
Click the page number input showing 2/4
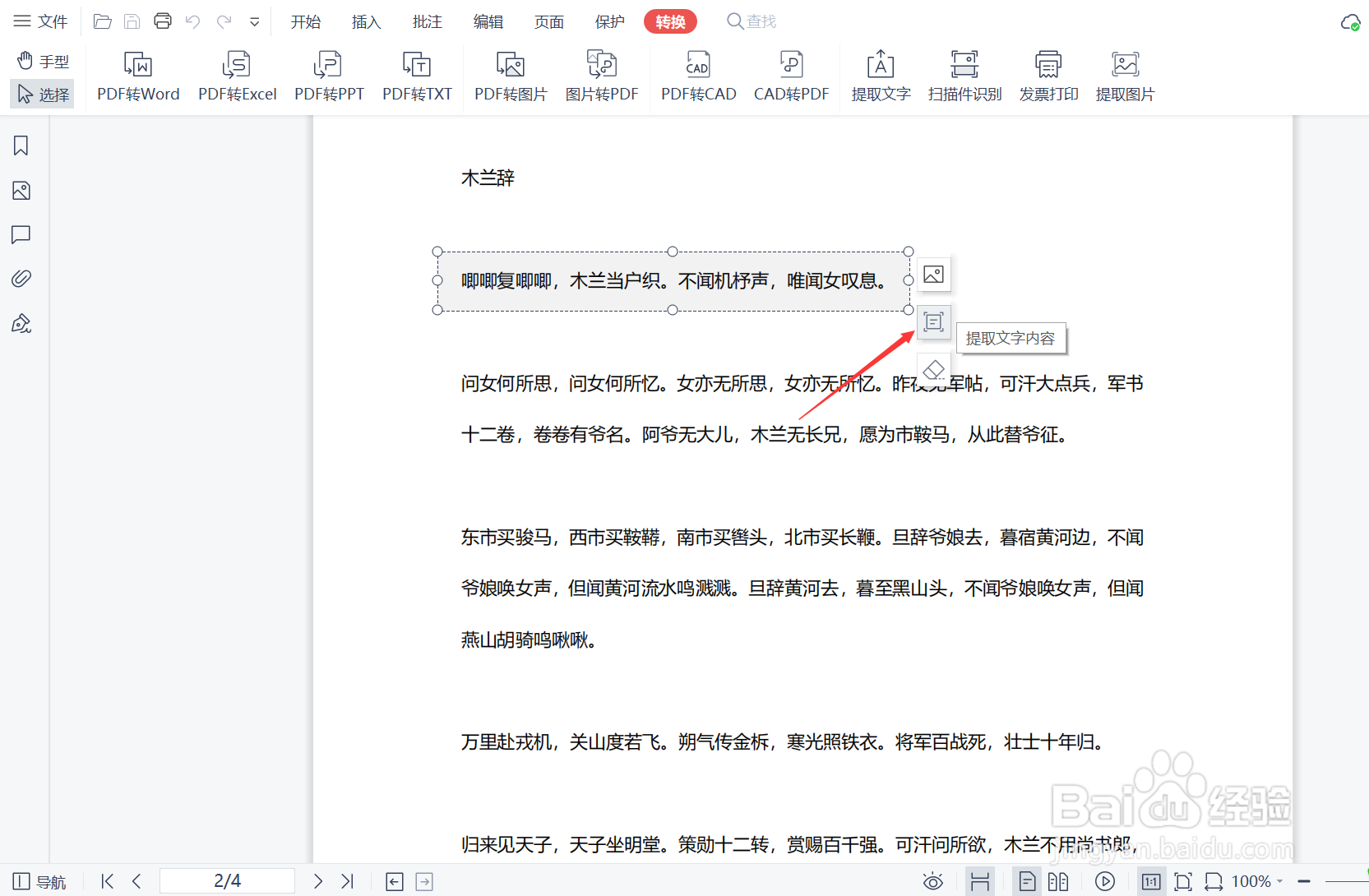227,880
